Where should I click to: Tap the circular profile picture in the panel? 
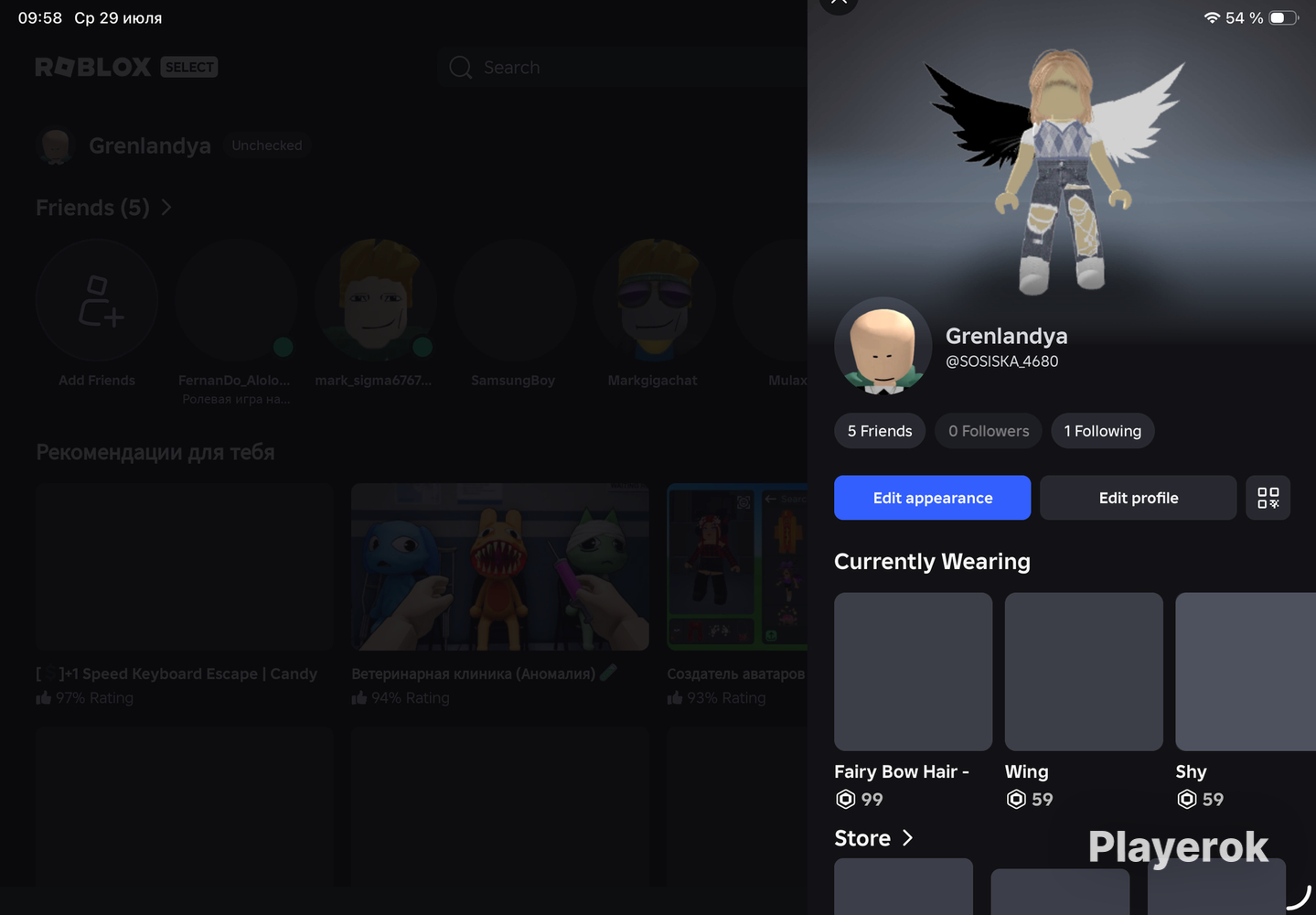(883, 346)
